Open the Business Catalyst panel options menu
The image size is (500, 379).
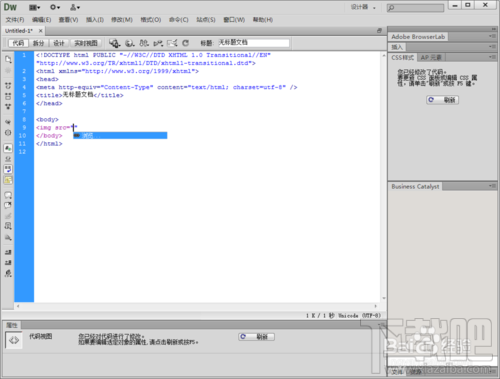(x=492, y=186)
